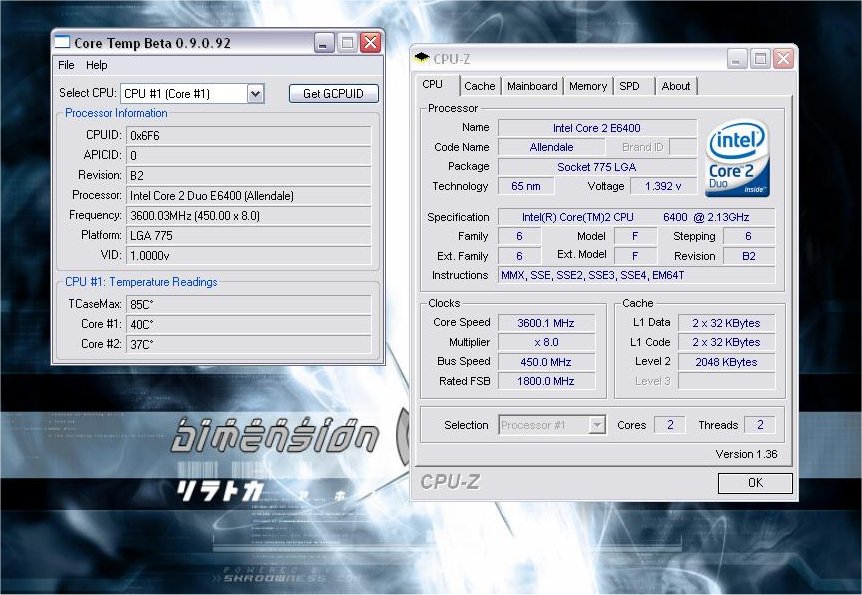Image resolution: width=862 pixels, height=595 pixels.
Task: Open the SPD tab in CPU-Z
Action: (629, 86)
